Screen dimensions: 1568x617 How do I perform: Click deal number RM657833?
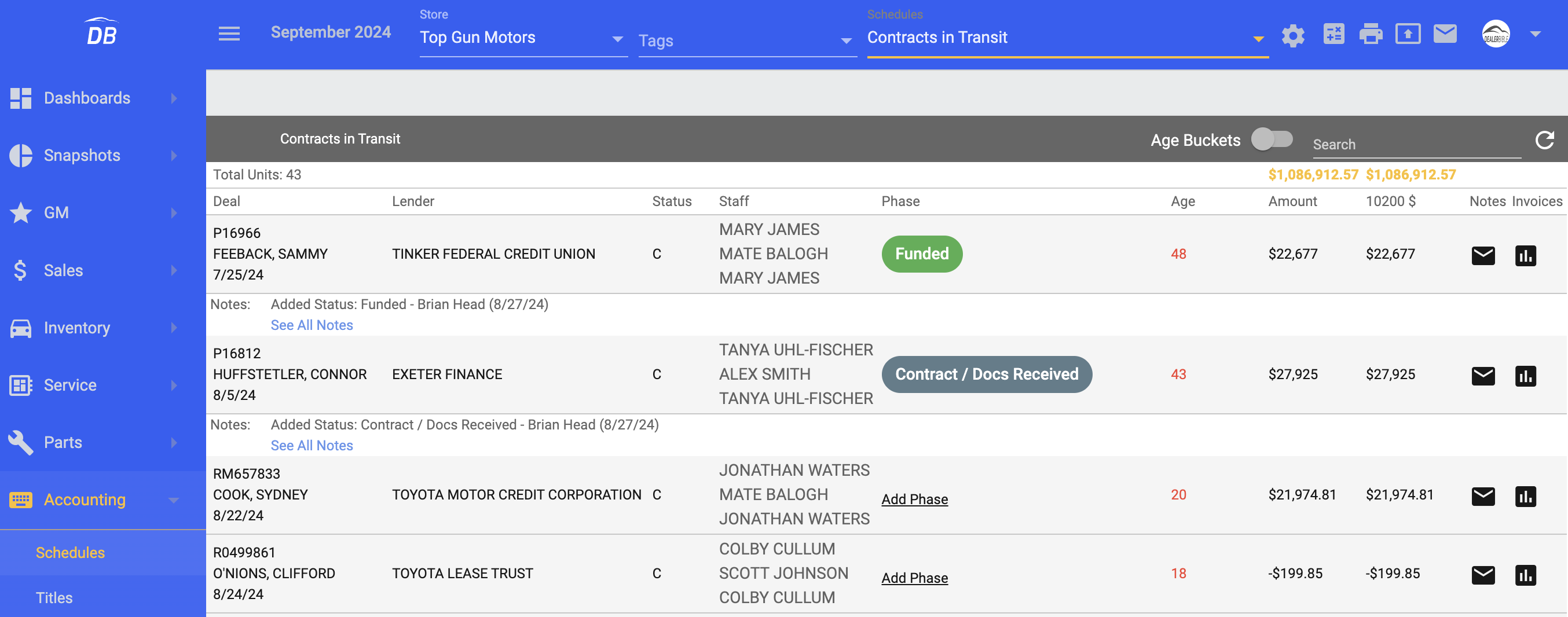point(247,474)
